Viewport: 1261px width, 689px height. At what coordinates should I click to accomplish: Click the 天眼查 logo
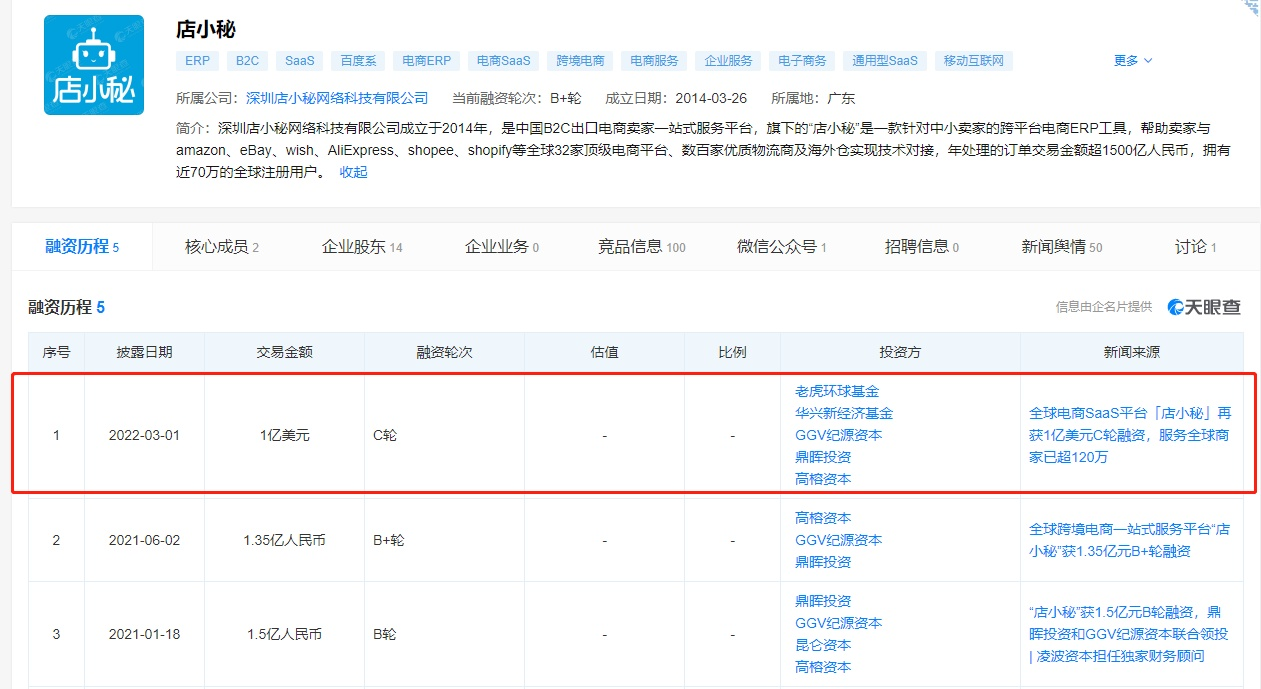pos(1205,308)
